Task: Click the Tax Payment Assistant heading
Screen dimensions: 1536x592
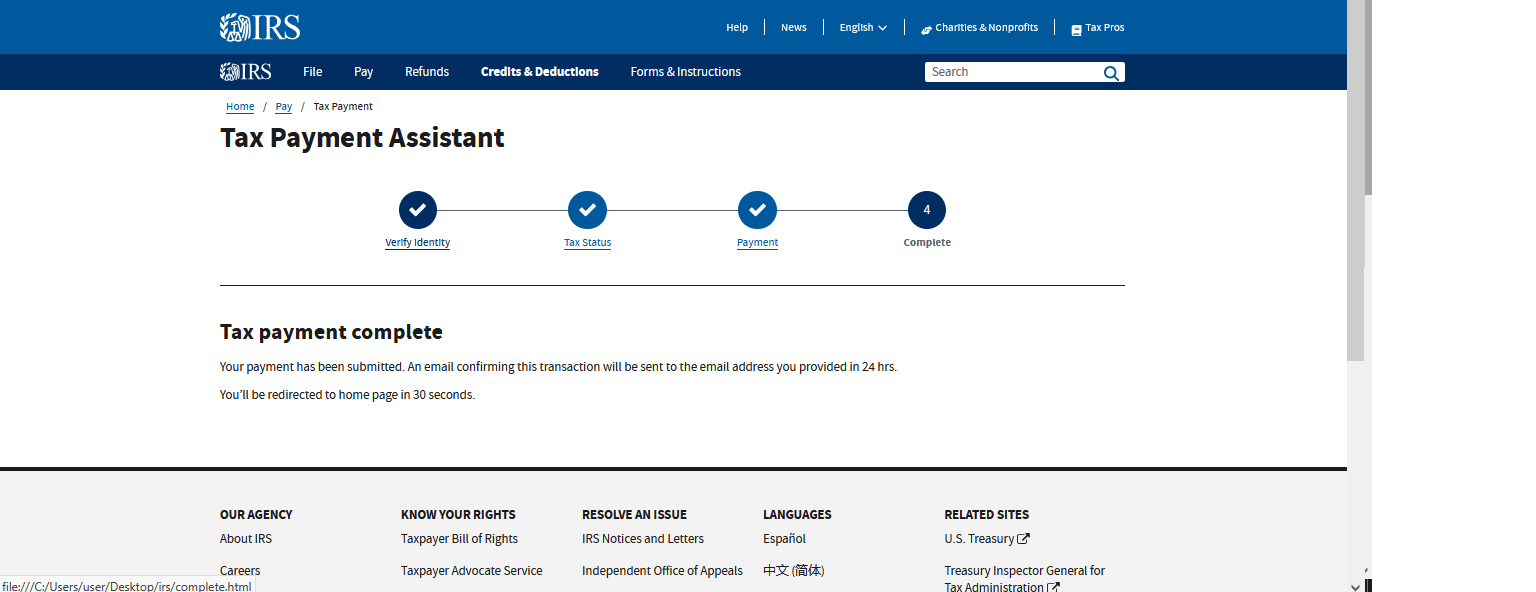Action: coord(362,138)
